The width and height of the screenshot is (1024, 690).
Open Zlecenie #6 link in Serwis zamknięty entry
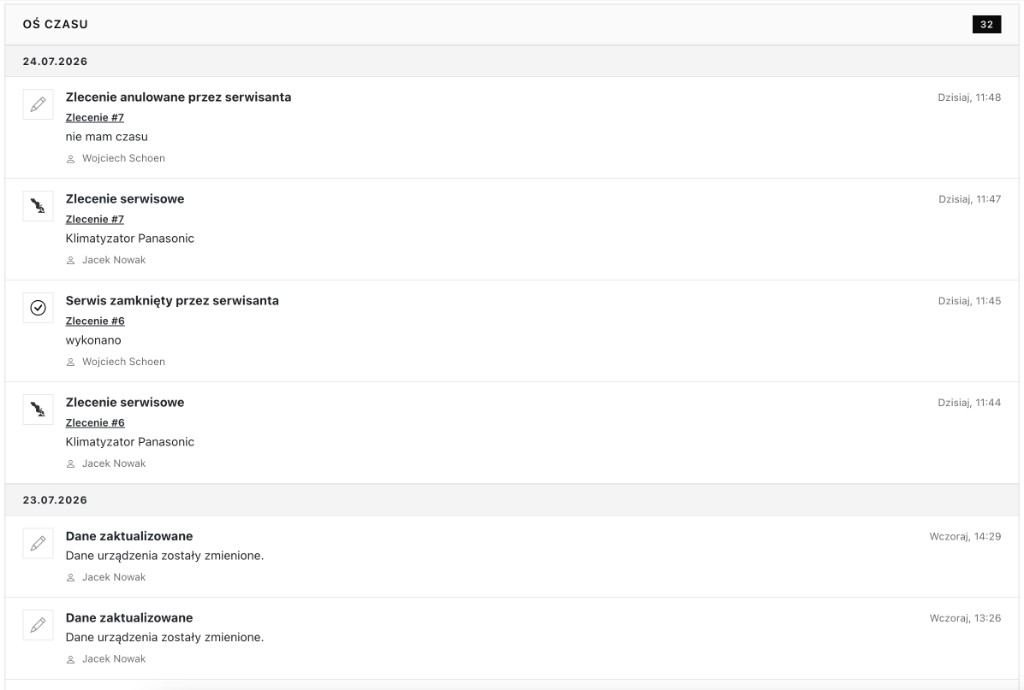[95, 321]
